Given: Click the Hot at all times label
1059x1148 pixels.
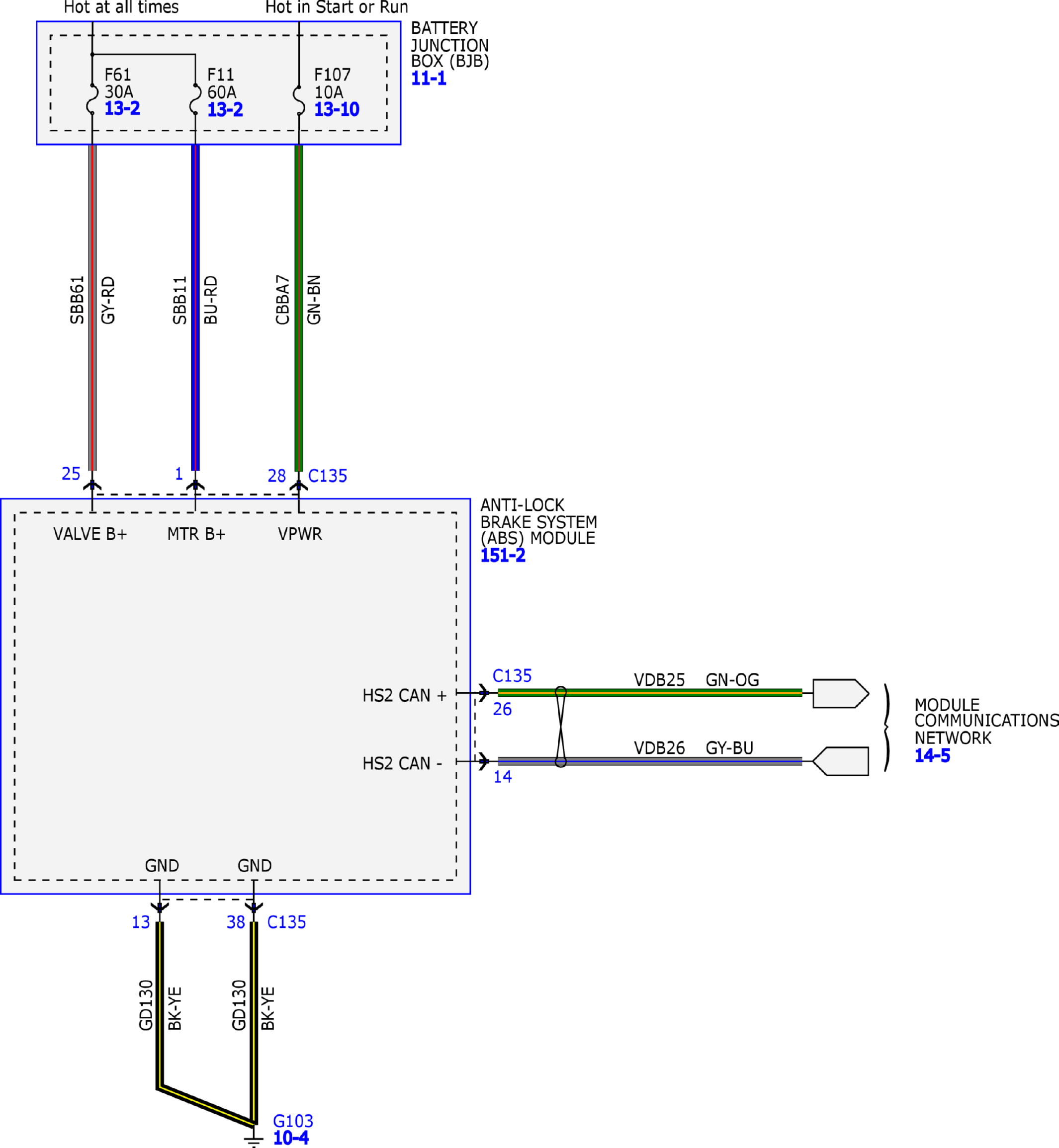Looking at the screenshot, I should click(x=121, y=7).
